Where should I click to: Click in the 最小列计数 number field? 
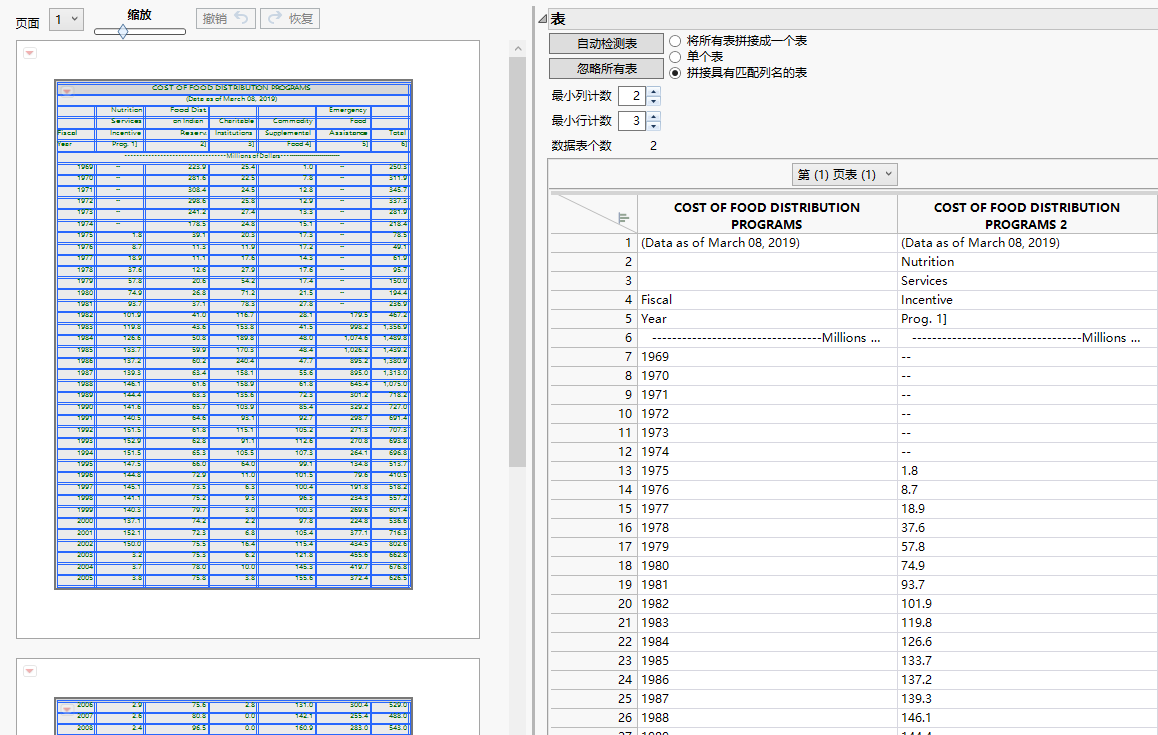coord(632,96)
